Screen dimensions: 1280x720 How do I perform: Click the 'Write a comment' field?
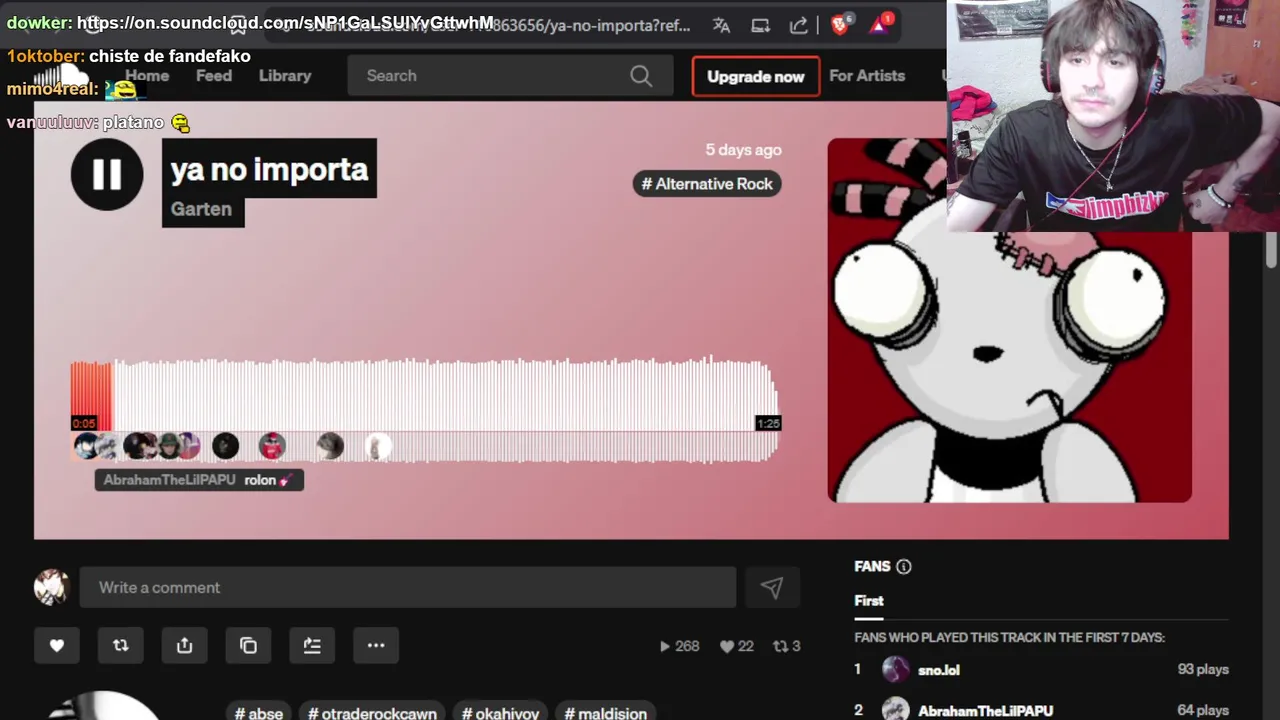(408, 588)
